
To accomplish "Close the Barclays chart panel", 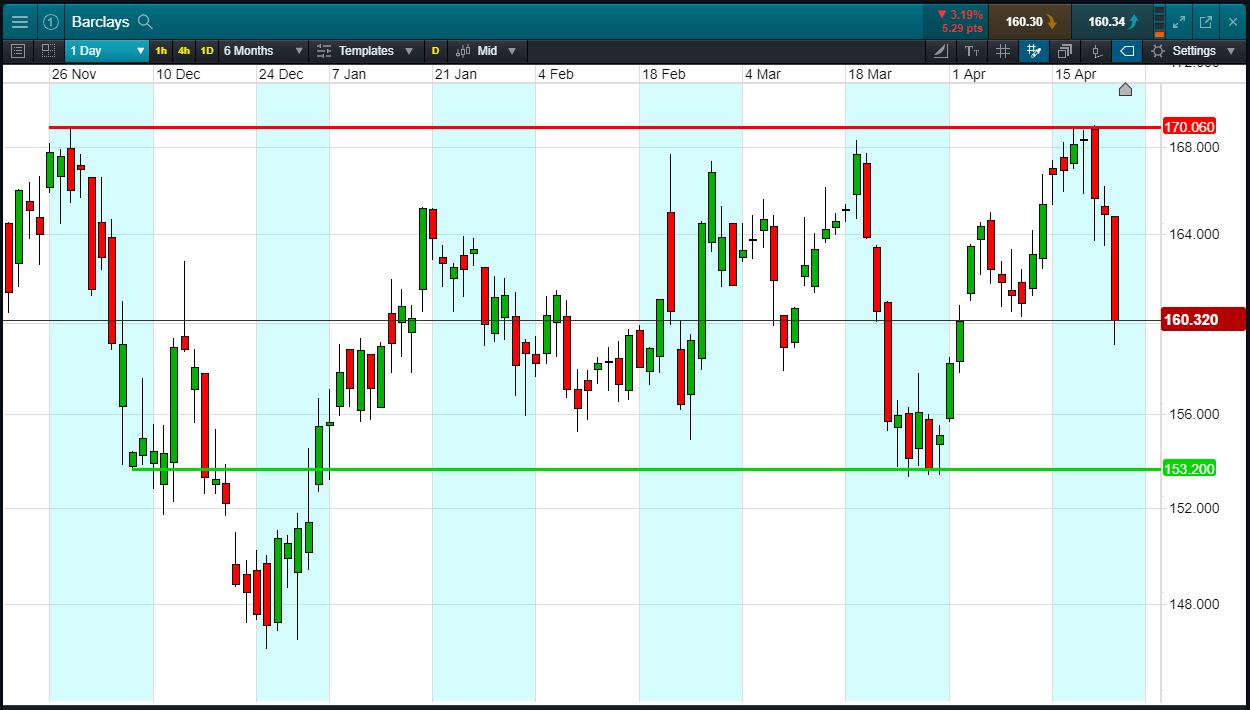I will point(1231,21).
